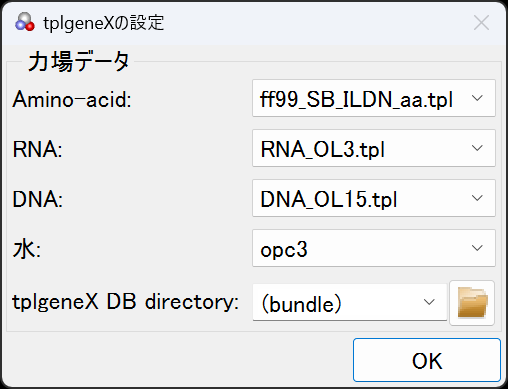Click the 水: label
The width and height of the screenshot is (508, 389).
(x=27, y=249)
